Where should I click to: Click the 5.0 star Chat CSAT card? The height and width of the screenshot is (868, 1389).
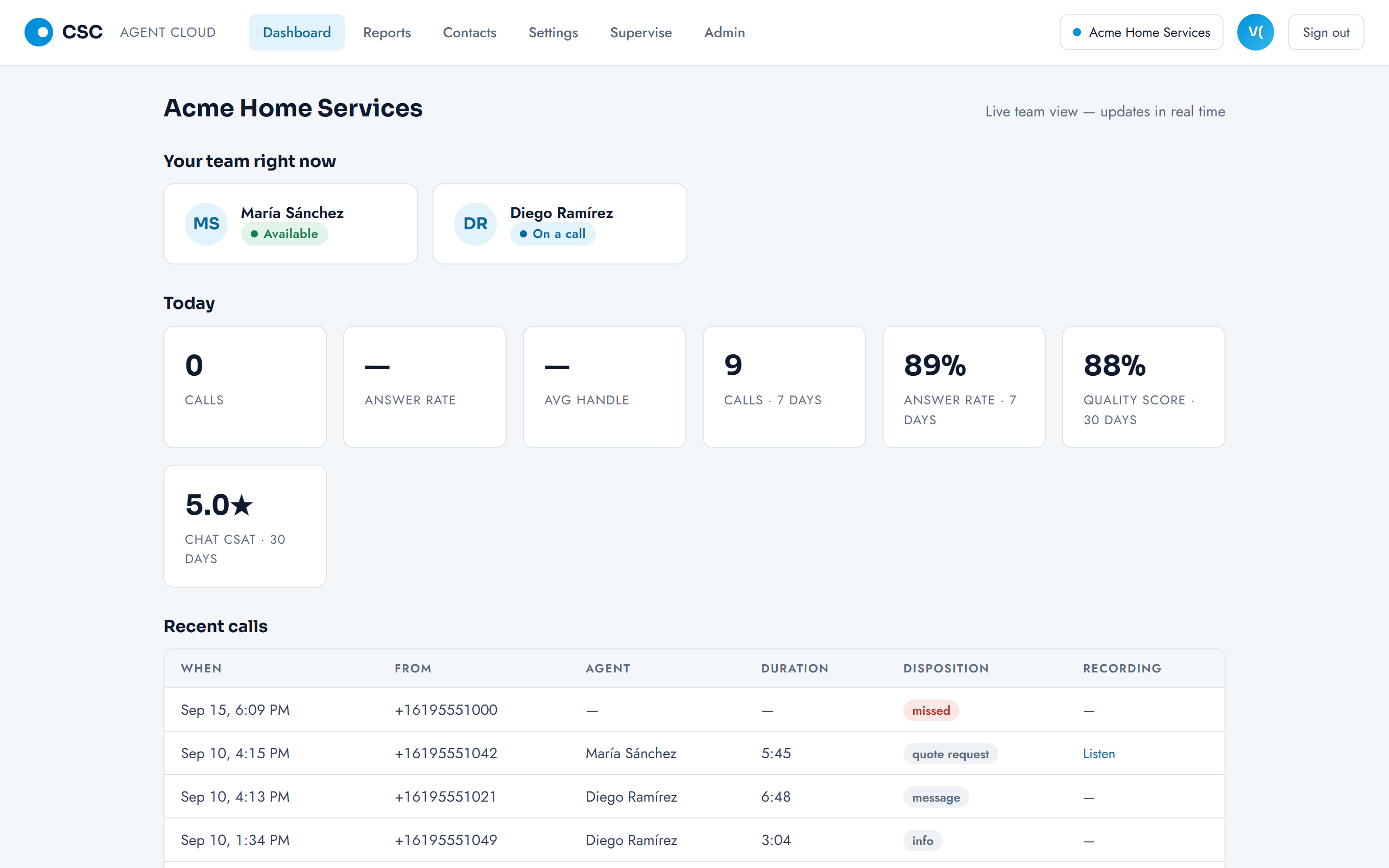(x=245, y=526)
